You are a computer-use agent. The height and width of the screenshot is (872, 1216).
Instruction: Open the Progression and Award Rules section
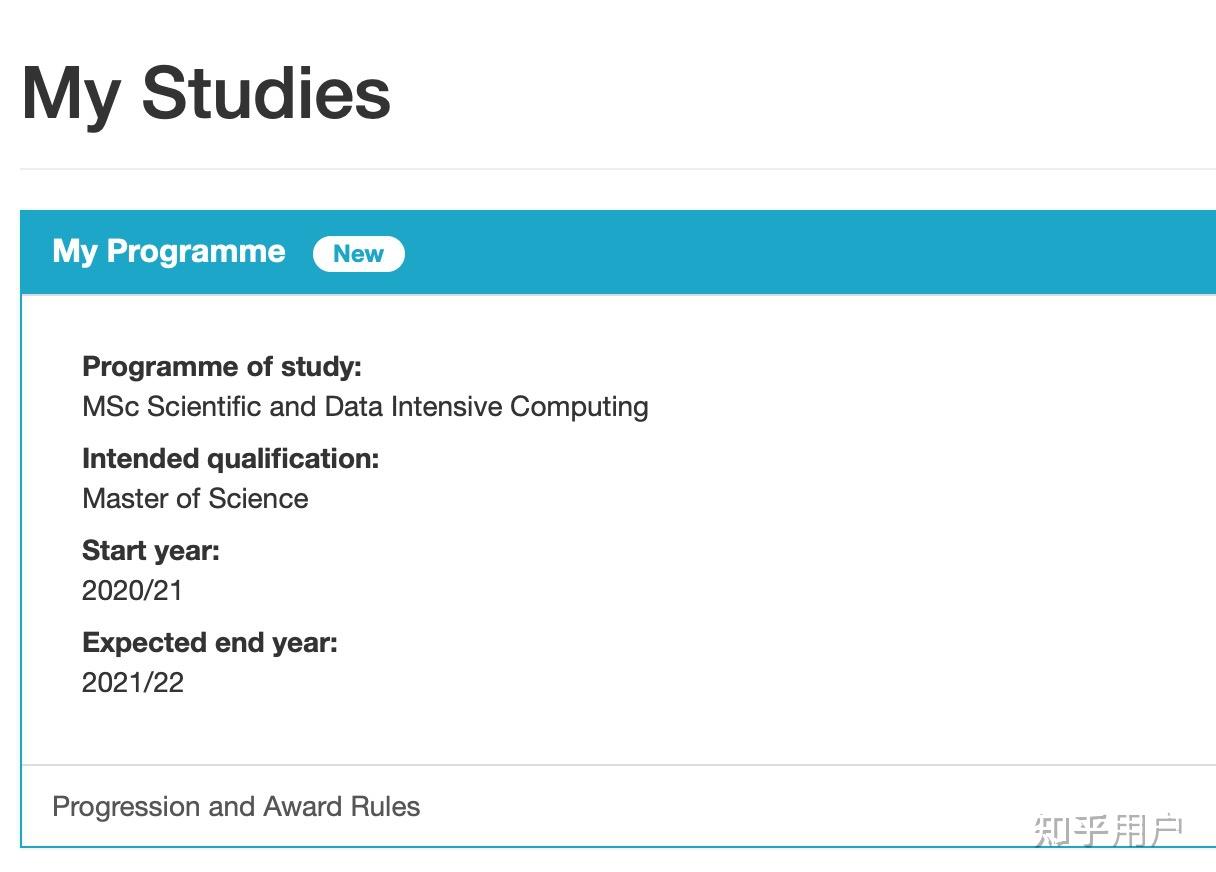click(x=236, y=806)
